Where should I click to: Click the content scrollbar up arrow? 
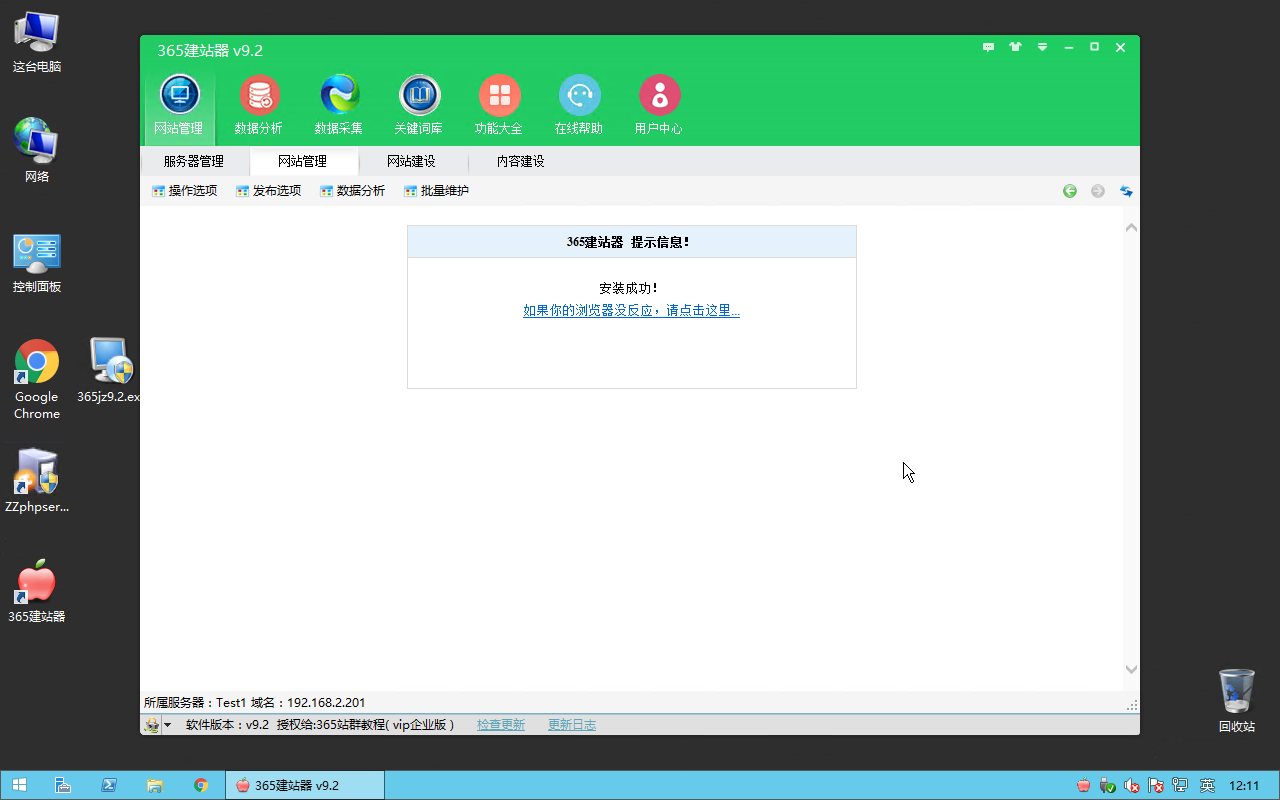pyautogui.click(x=1131, y=228)
